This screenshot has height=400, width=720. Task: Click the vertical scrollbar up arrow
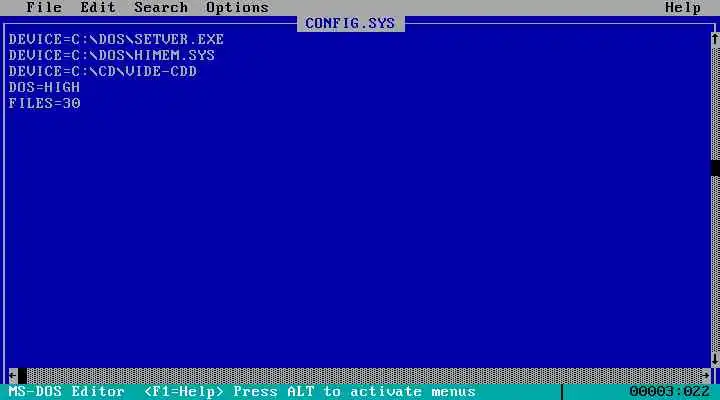[715, 39]
